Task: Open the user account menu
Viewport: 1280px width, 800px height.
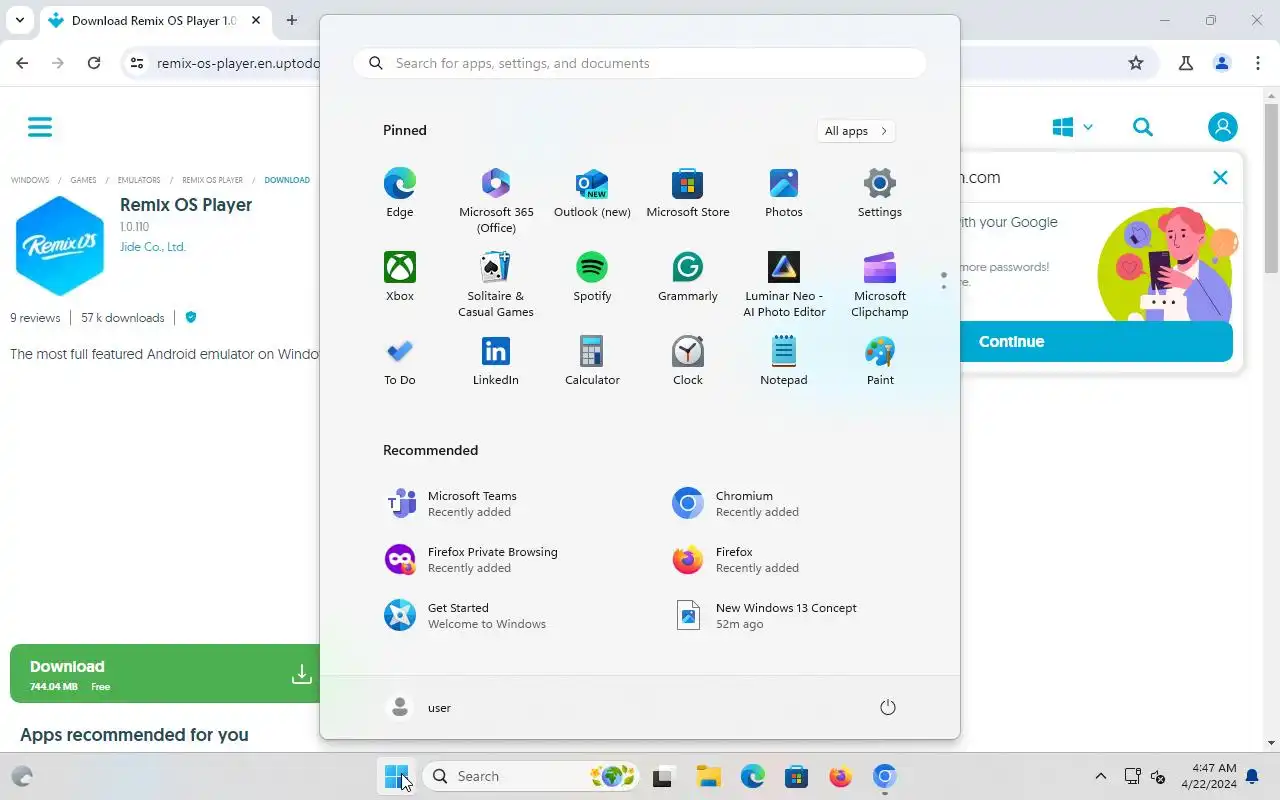Action: (x=418, y=707)
